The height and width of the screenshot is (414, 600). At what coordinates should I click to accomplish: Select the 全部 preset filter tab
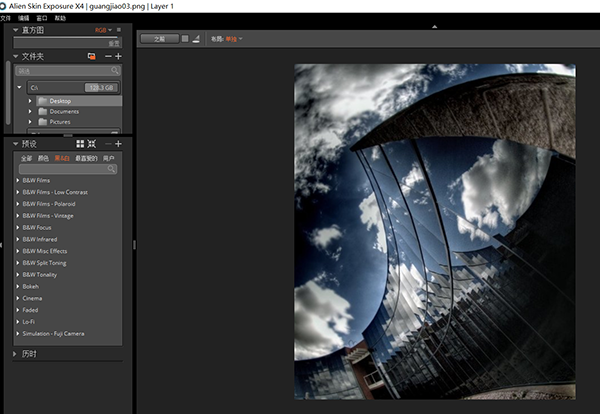pos(27,158)
